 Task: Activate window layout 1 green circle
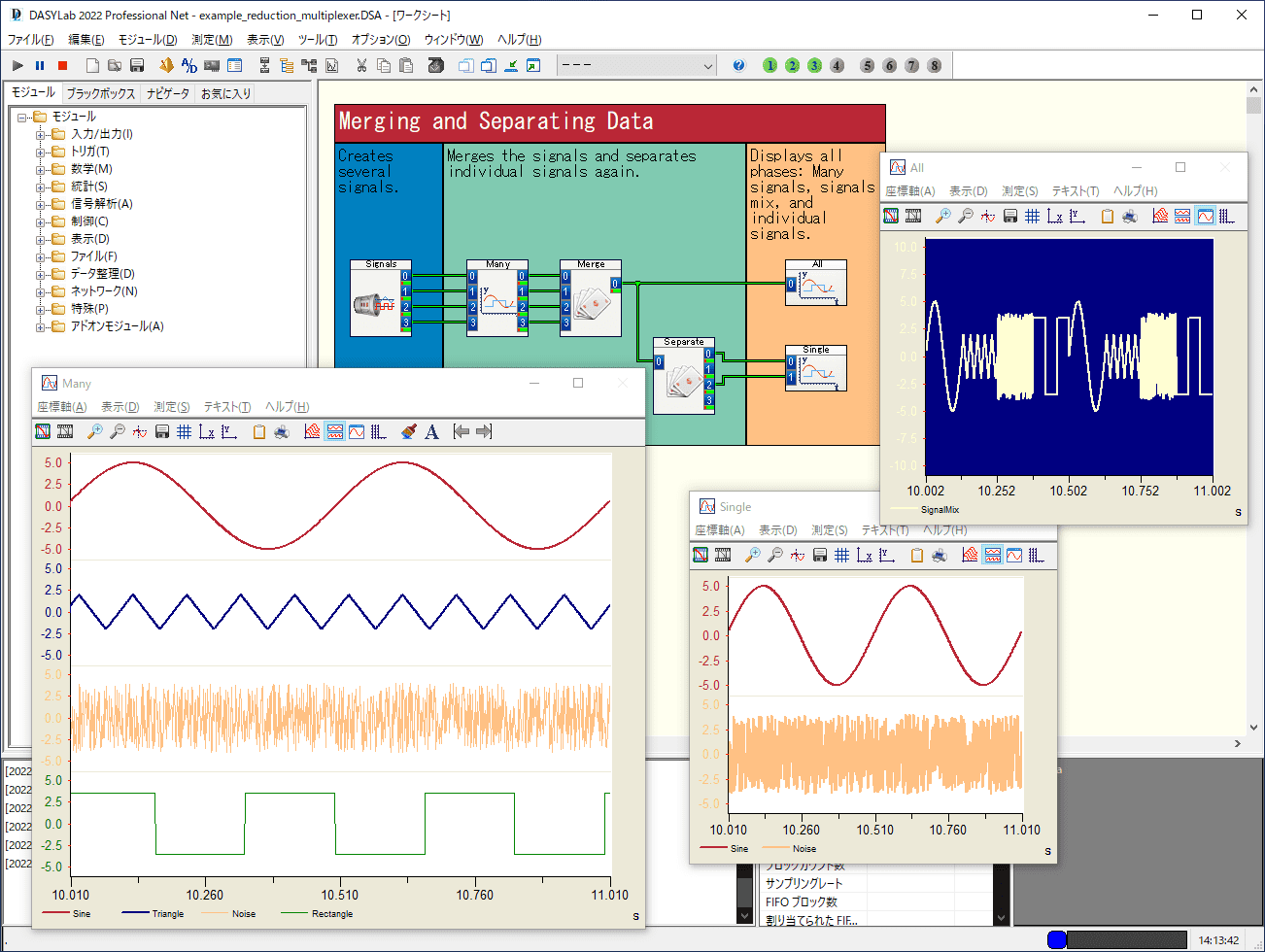770,65
